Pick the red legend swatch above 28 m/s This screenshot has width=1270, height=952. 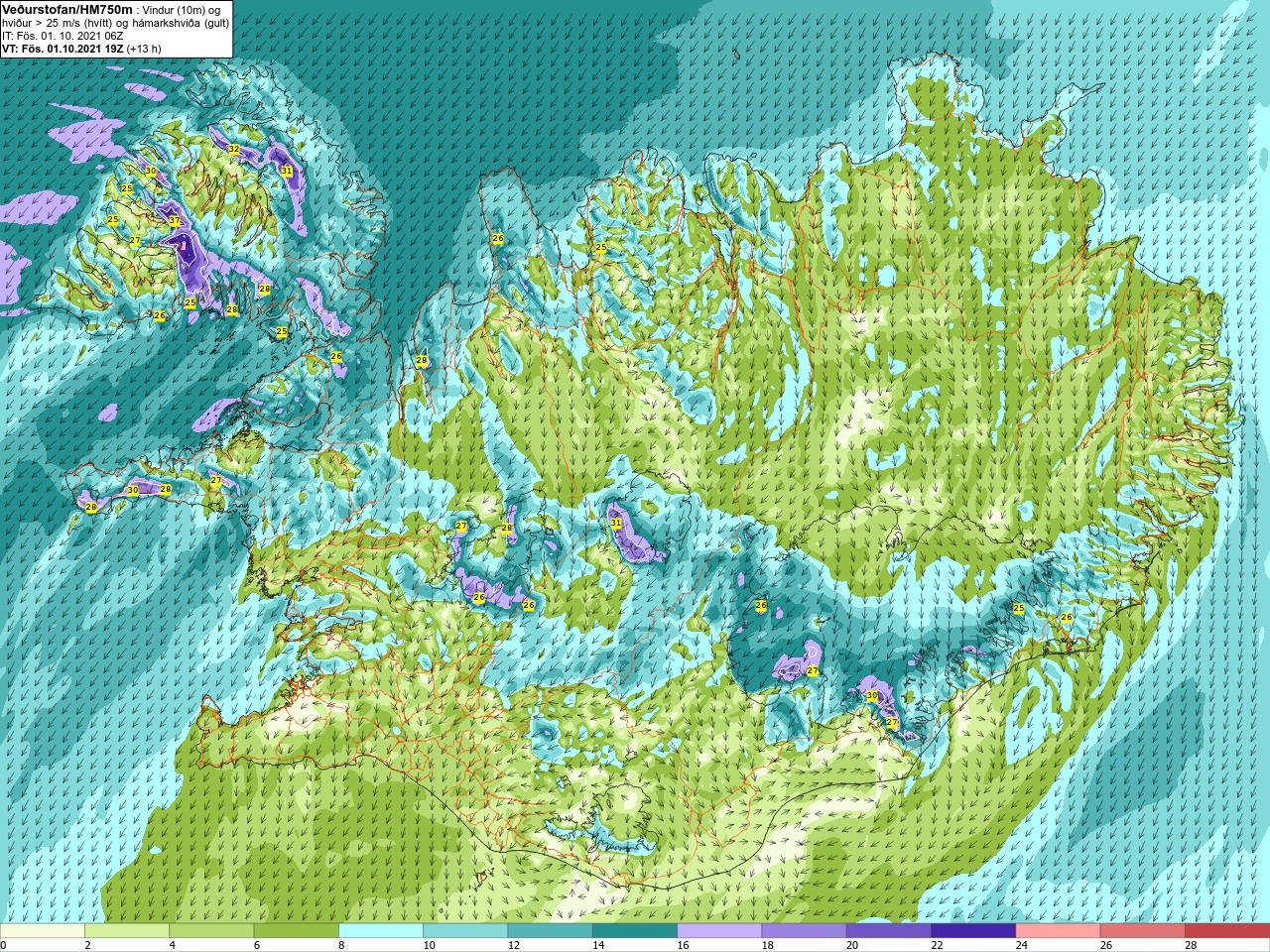1226,931
